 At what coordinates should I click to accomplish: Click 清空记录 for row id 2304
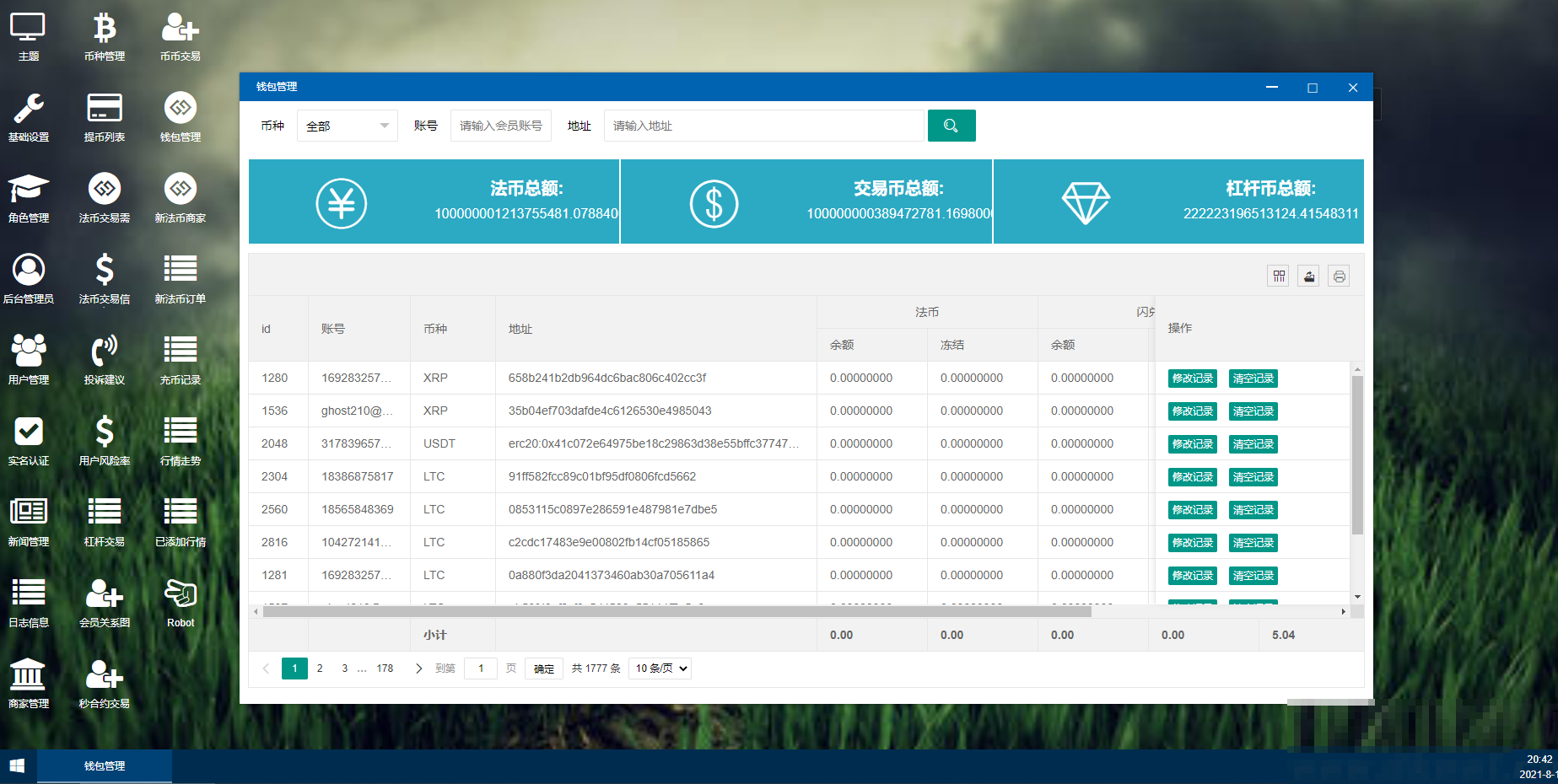(x=1253, y=477)
